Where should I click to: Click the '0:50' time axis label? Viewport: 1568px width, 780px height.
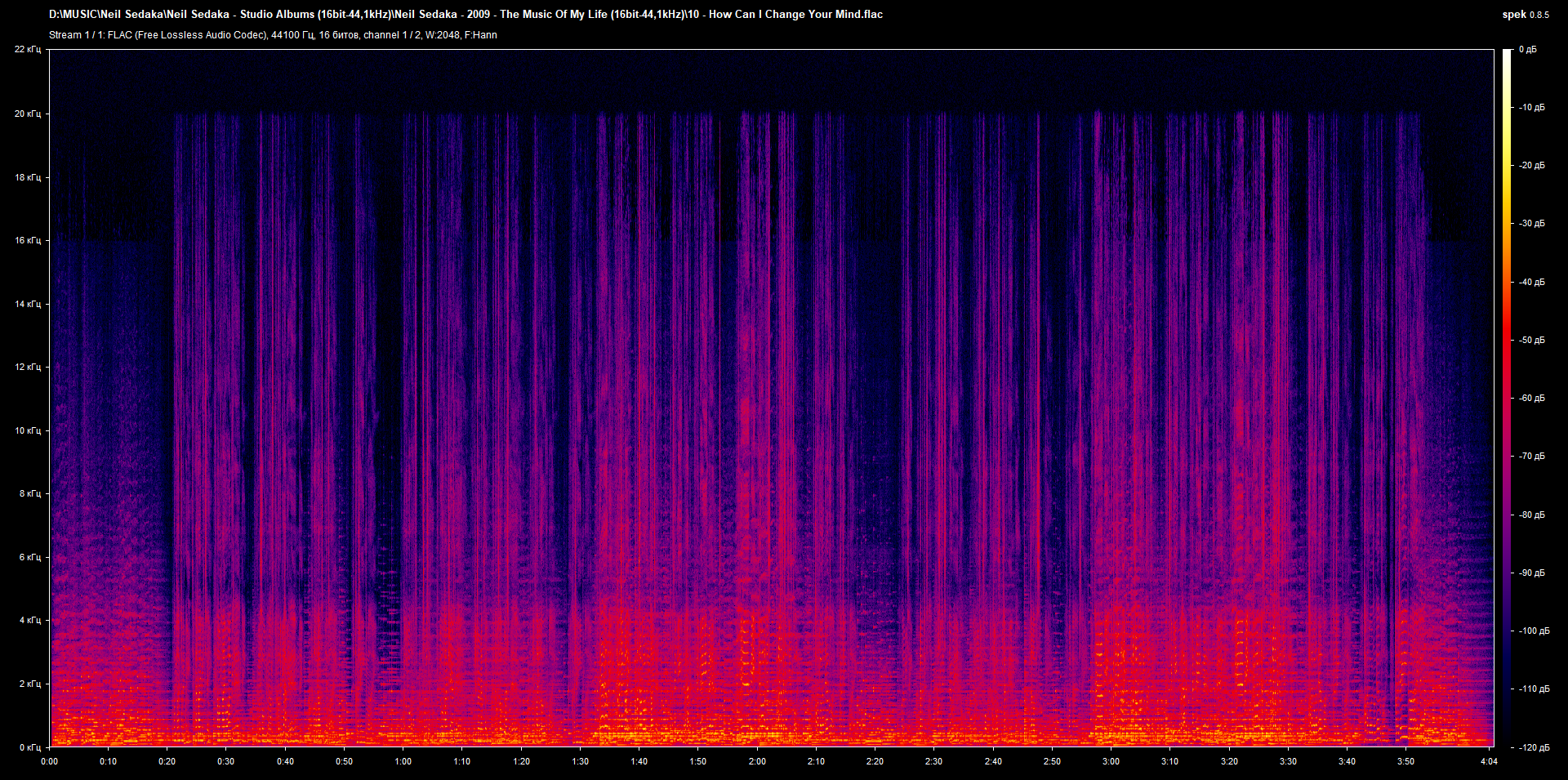point(345,762)
